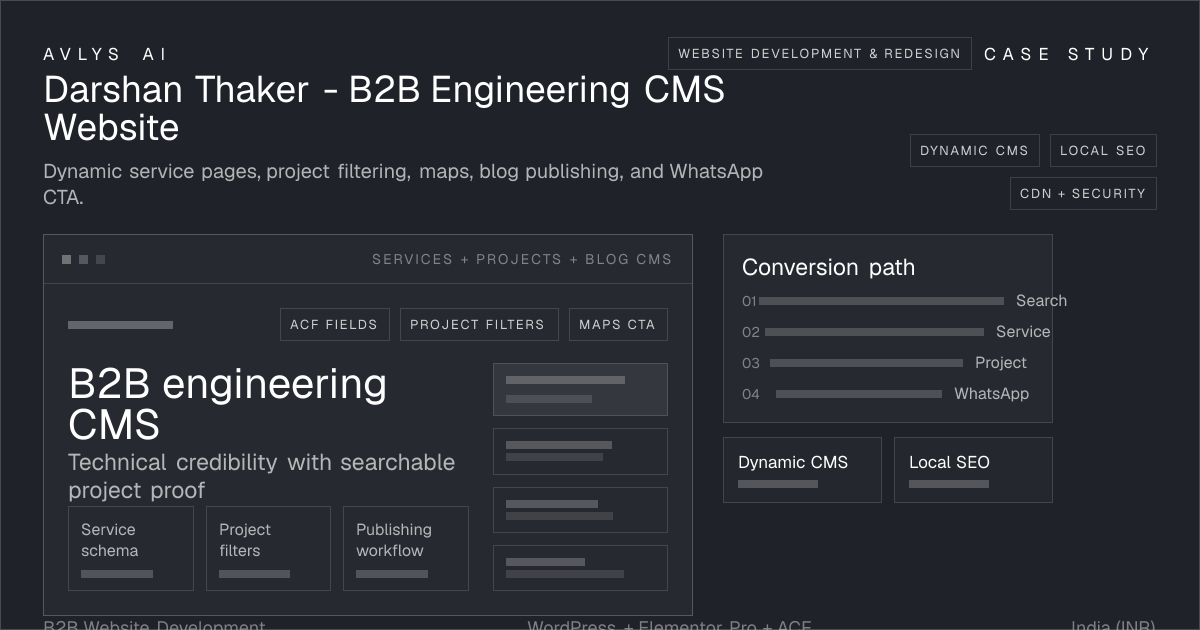Select the Dynamic CMS tag at top right
1200x630 pixels.
tap(974, 151)
